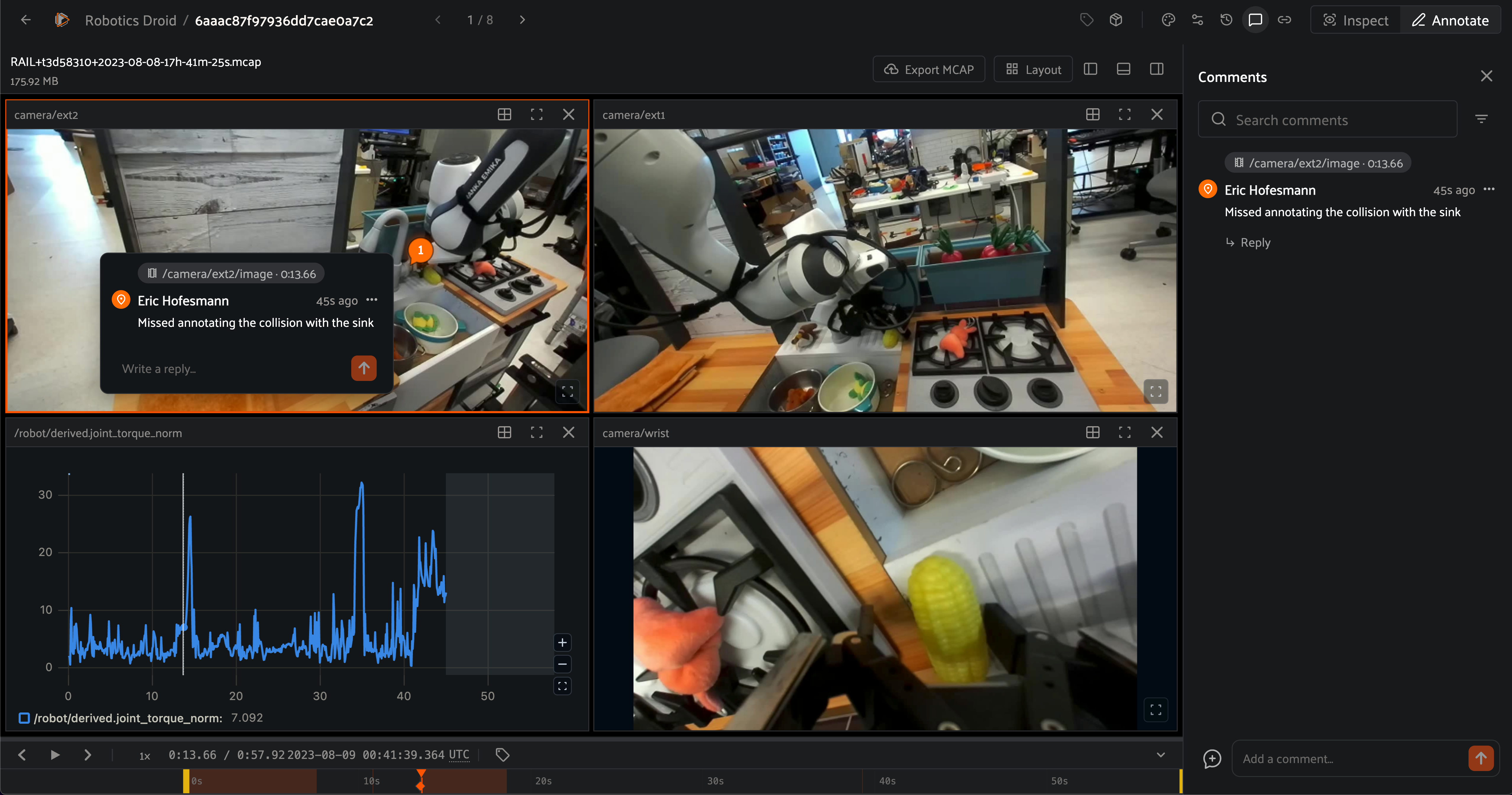Click the UTC timezone label
Image resolution: width=1512 pixels, height=795 pixels.
(459, 755)
